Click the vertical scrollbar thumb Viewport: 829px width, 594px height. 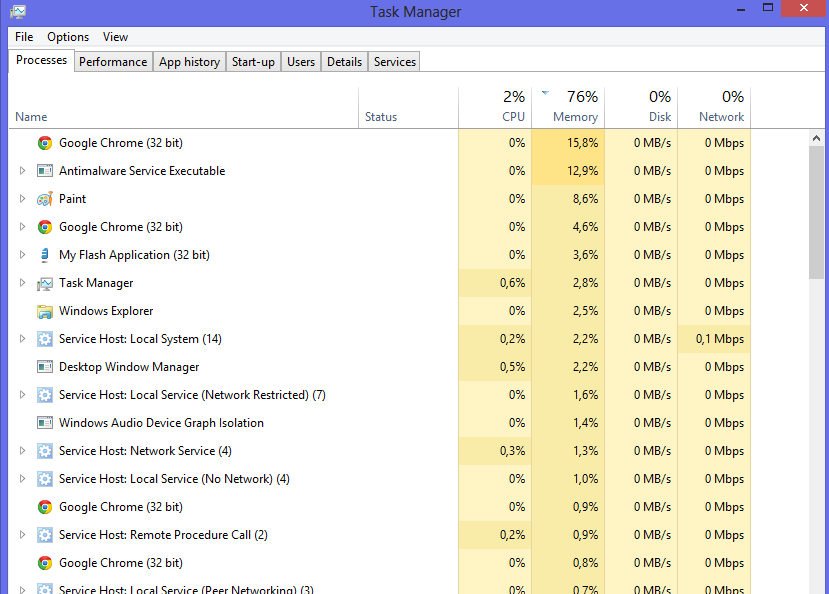816,213
